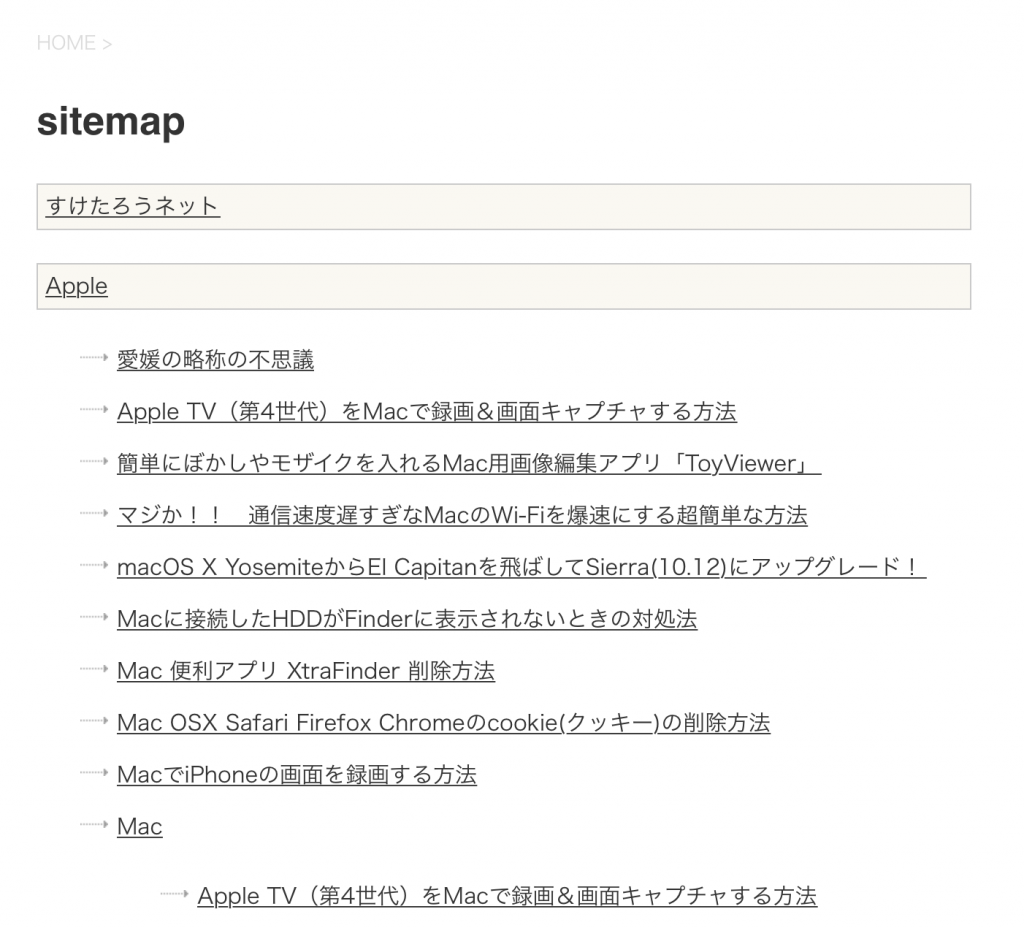Viewport: 1024px width, 928px height.
Task: Click the arrow bullet beside the Mac subcategory
Action: [94, 825]
